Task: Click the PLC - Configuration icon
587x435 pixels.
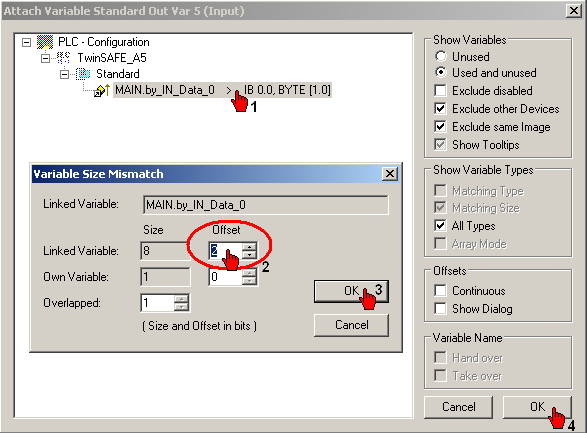Action: 45,42
